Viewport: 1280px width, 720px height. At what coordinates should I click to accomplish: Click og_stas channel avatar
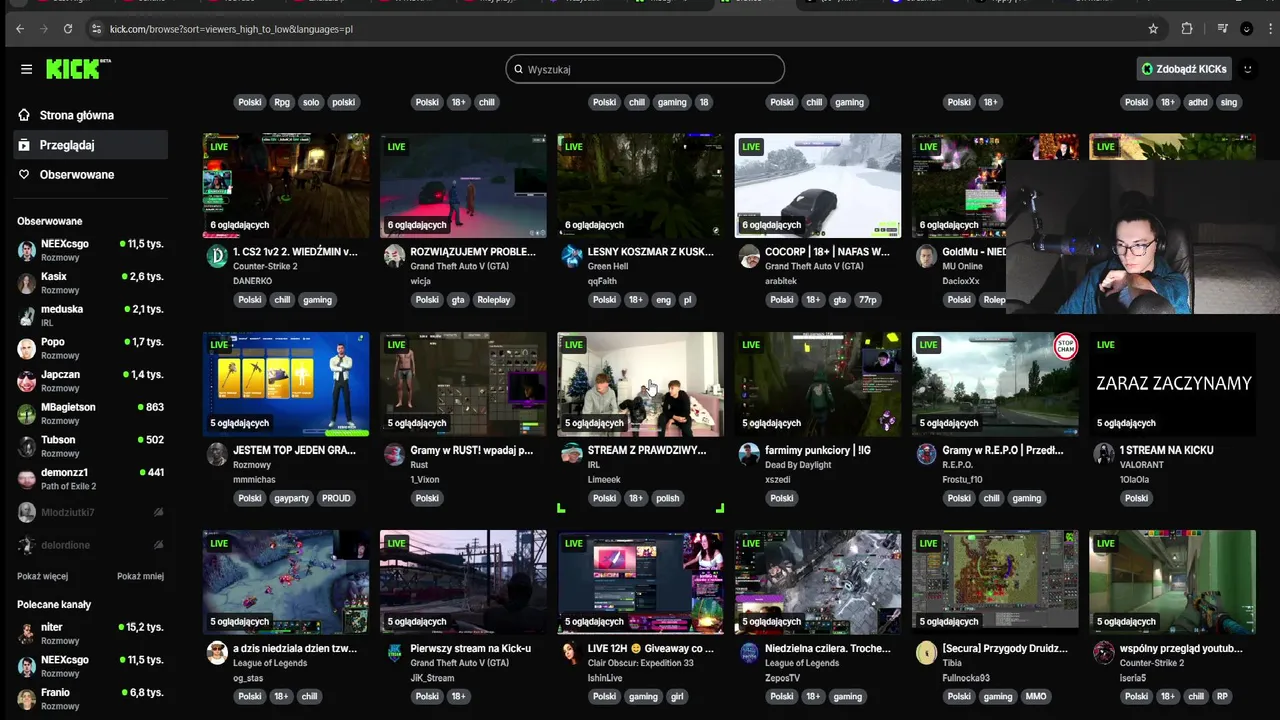pos(217,653)
